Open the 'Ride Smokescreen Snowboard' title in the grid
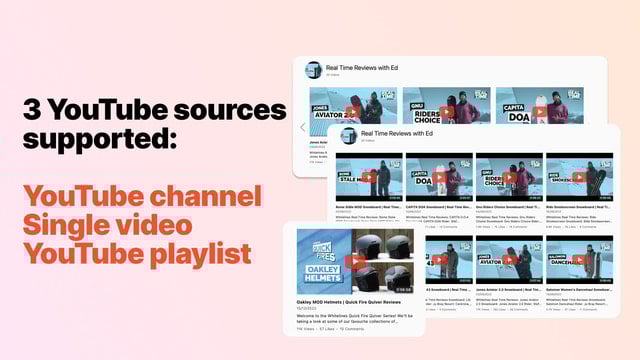 [579, 207]
